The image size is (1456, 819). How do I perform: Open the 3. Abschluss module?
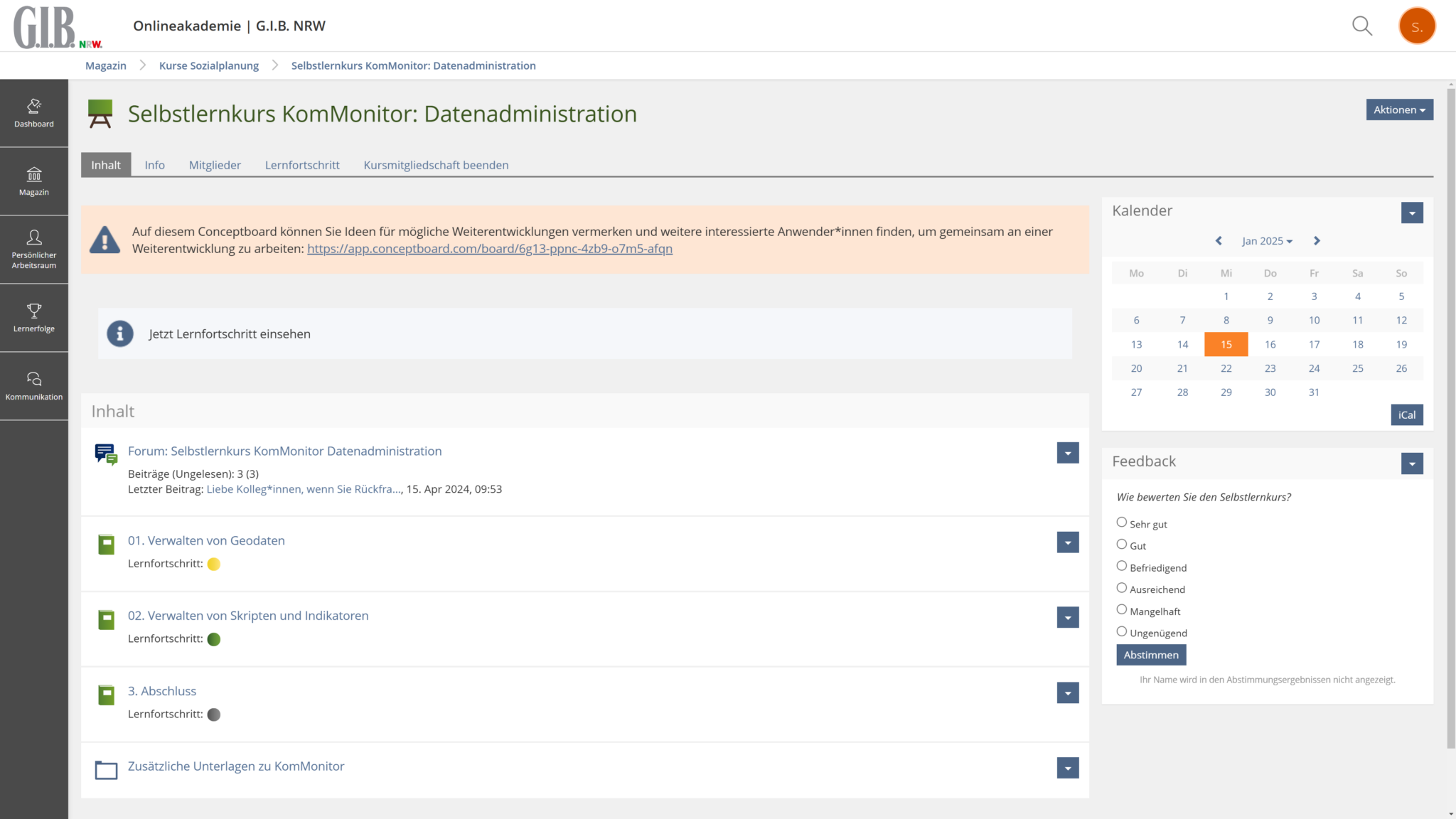pos(162,691)
